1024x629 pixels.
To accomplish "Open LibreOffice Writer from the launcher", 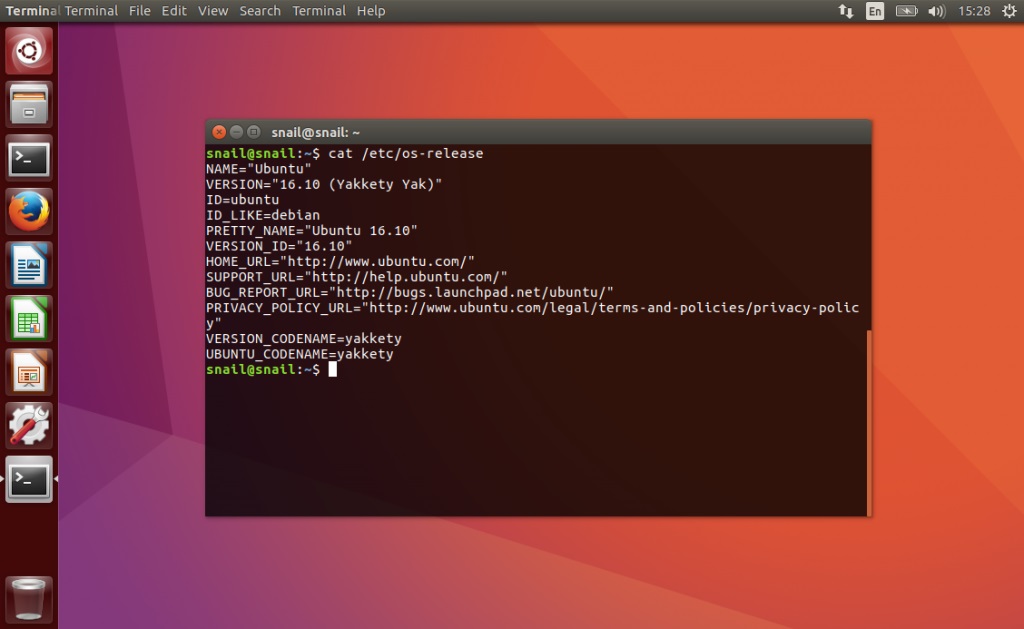I will (29, 265).
